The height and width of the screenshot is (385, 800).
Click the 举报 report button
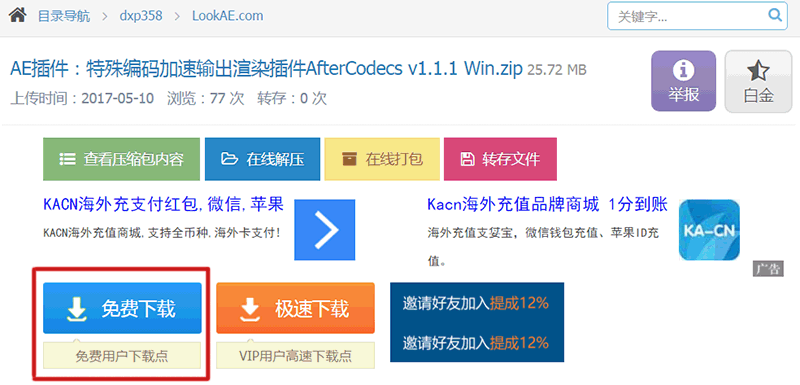[684, 81]
